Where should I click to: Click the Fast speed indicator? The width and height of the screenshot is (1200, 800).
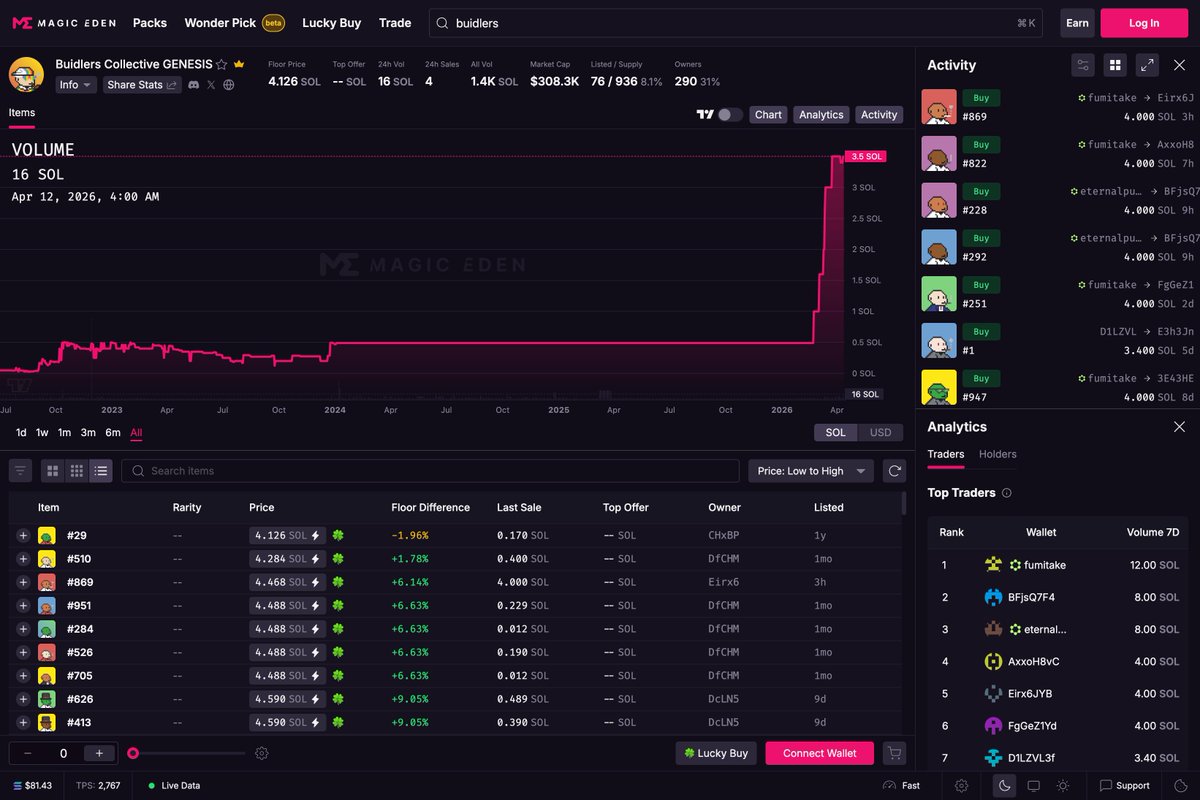(x=901, y=786)
